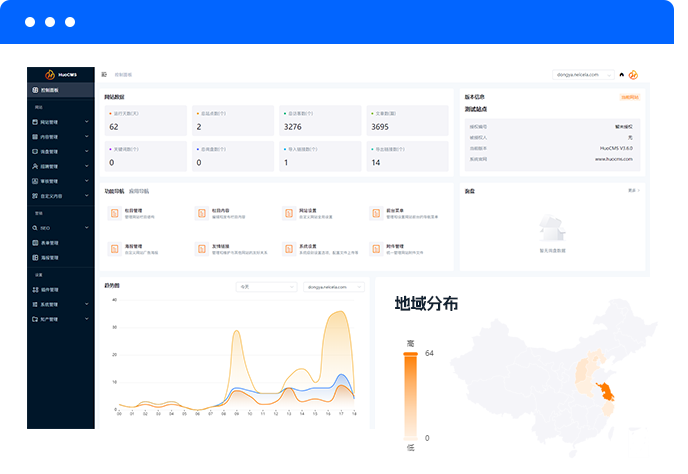Open the 插件管理 sidebar menu item
688x474 pixels.
click(61, 290)
